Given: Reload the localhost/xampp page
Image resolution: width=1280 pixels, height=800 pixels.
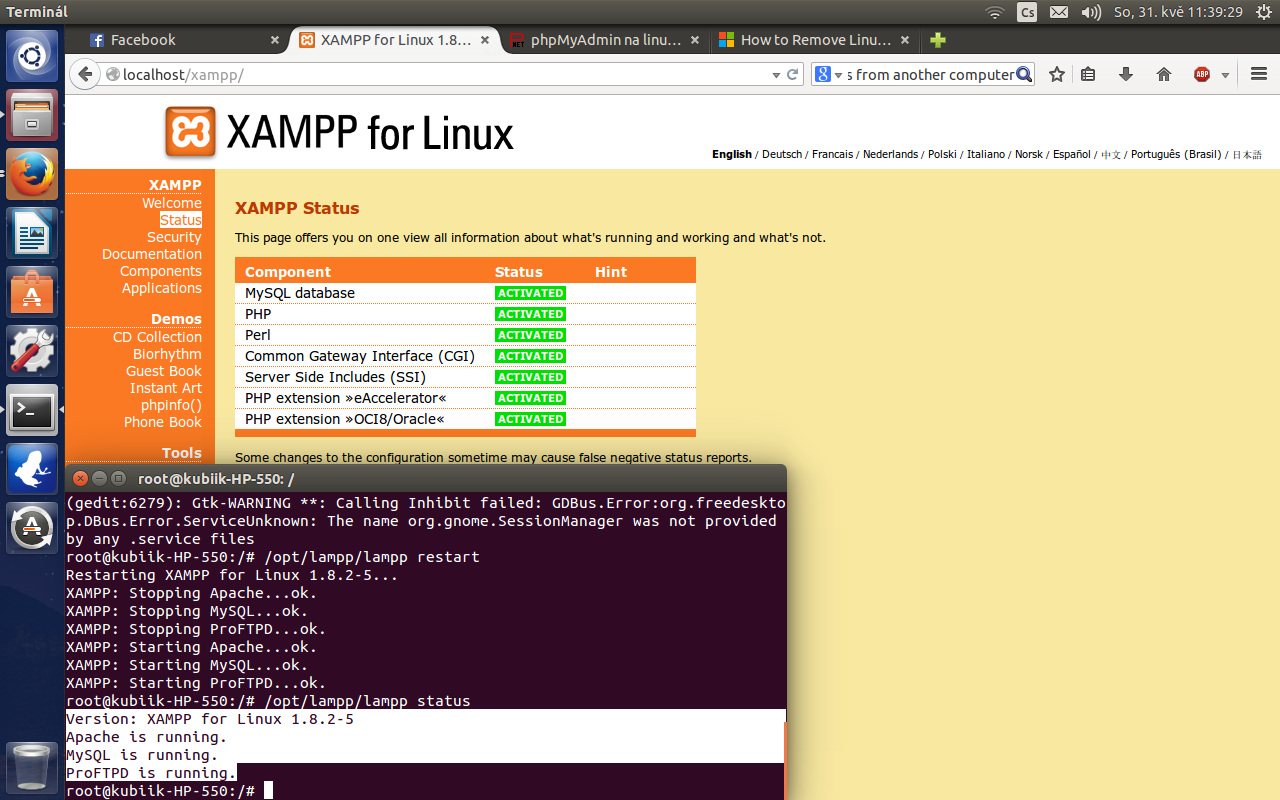Looking at the screenshot, I should (x=793, y=75).
